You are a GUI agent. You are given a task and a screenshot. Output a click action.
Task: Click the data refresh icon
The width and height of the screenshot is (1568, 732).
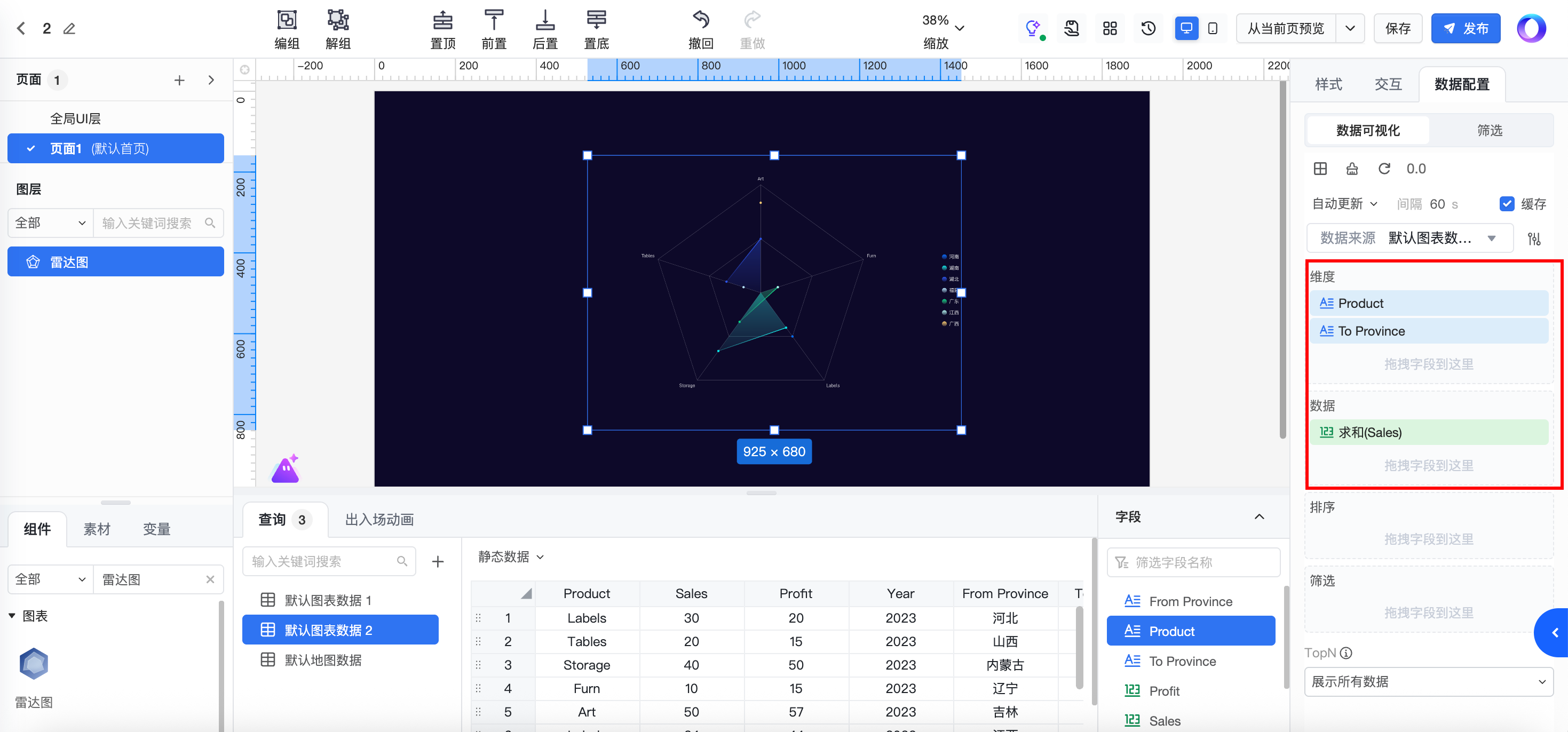tap(1384, 169)
